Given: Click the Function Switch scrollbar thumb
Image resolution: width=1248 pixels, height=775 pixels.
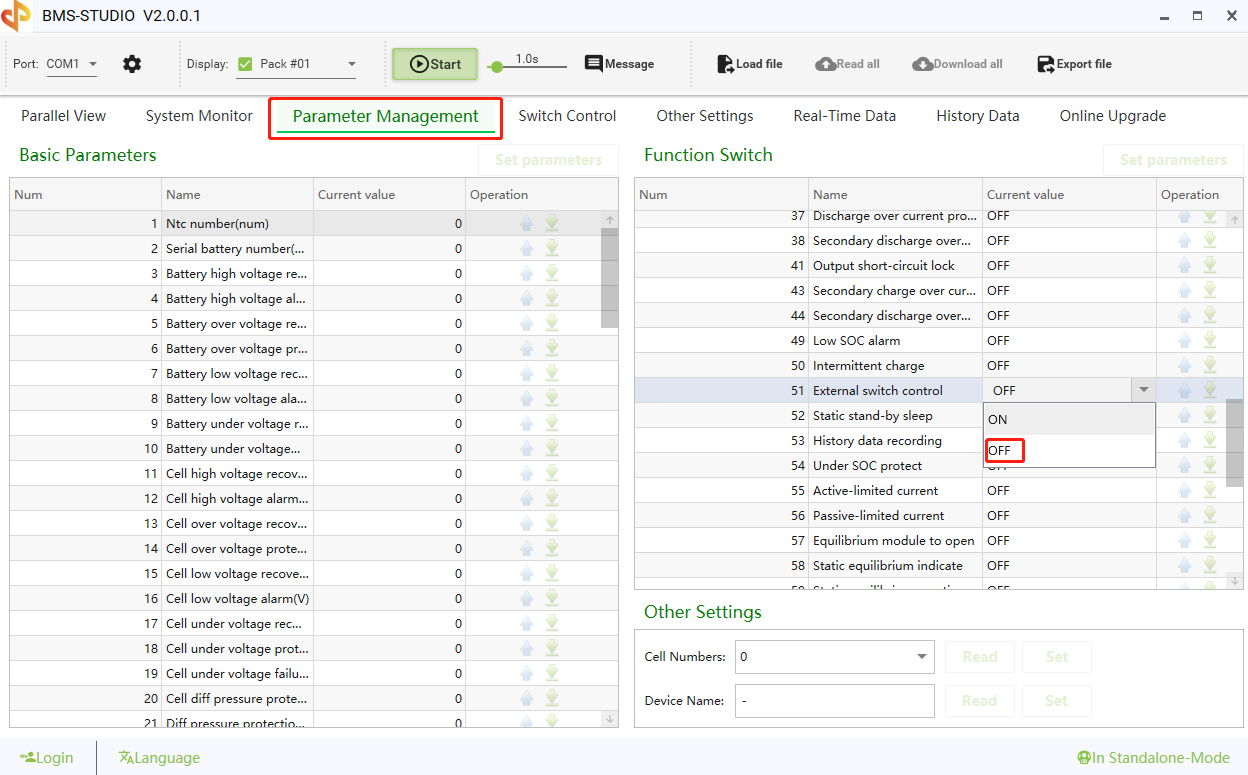Looking at the screenshot, I should (x=1235, y=443).
